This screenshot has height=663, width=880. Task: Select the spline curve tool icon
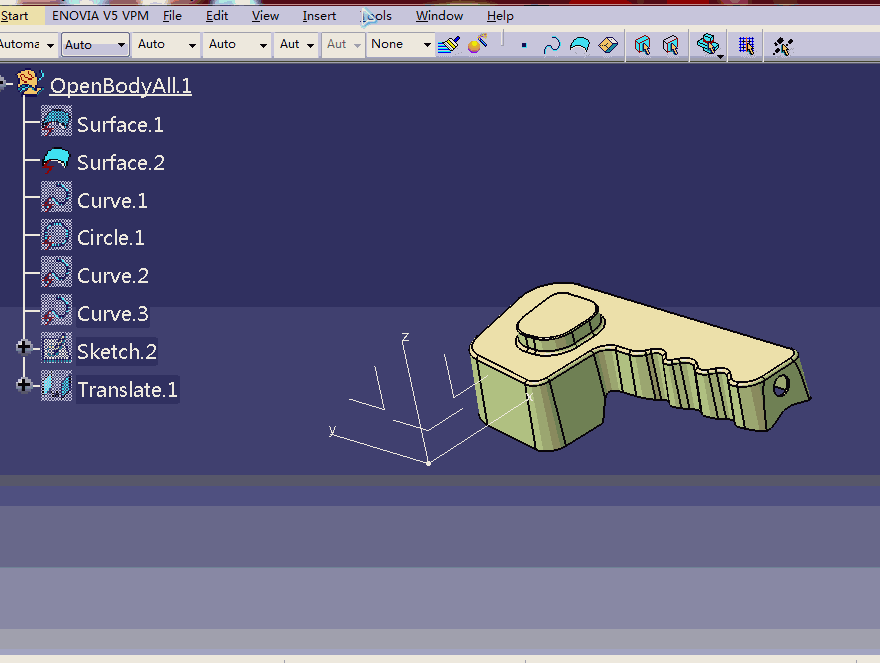551,45
